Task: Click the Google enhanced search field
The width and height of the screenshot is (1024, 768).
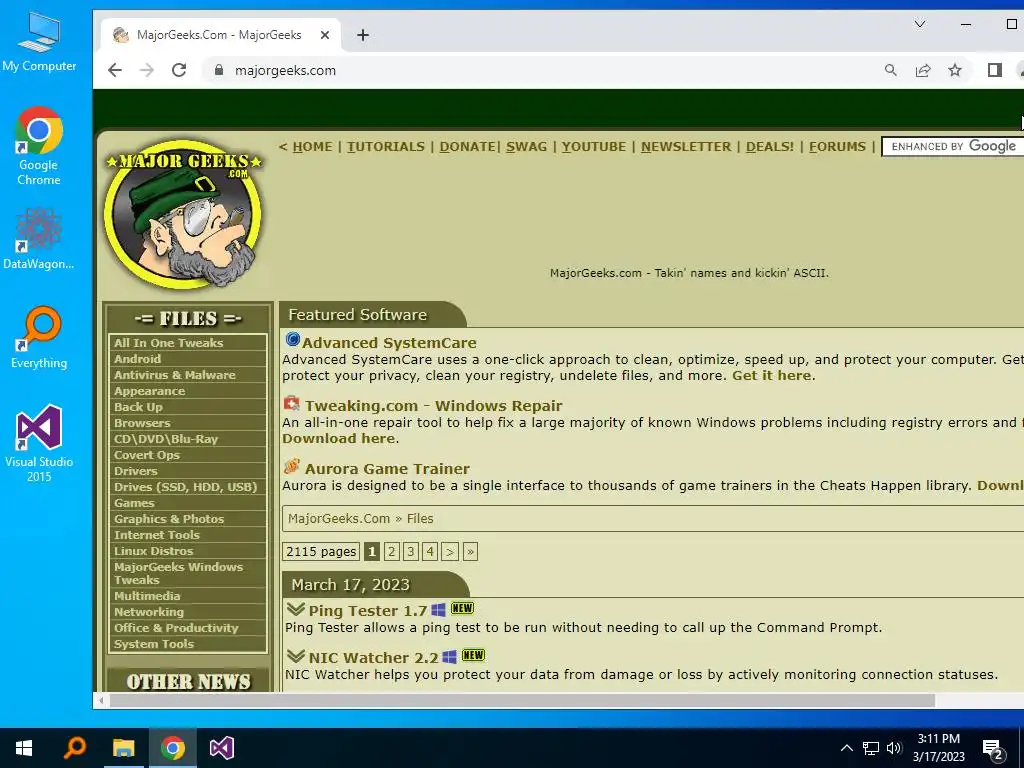Action: pyautogui.click(x=953, y=146)
